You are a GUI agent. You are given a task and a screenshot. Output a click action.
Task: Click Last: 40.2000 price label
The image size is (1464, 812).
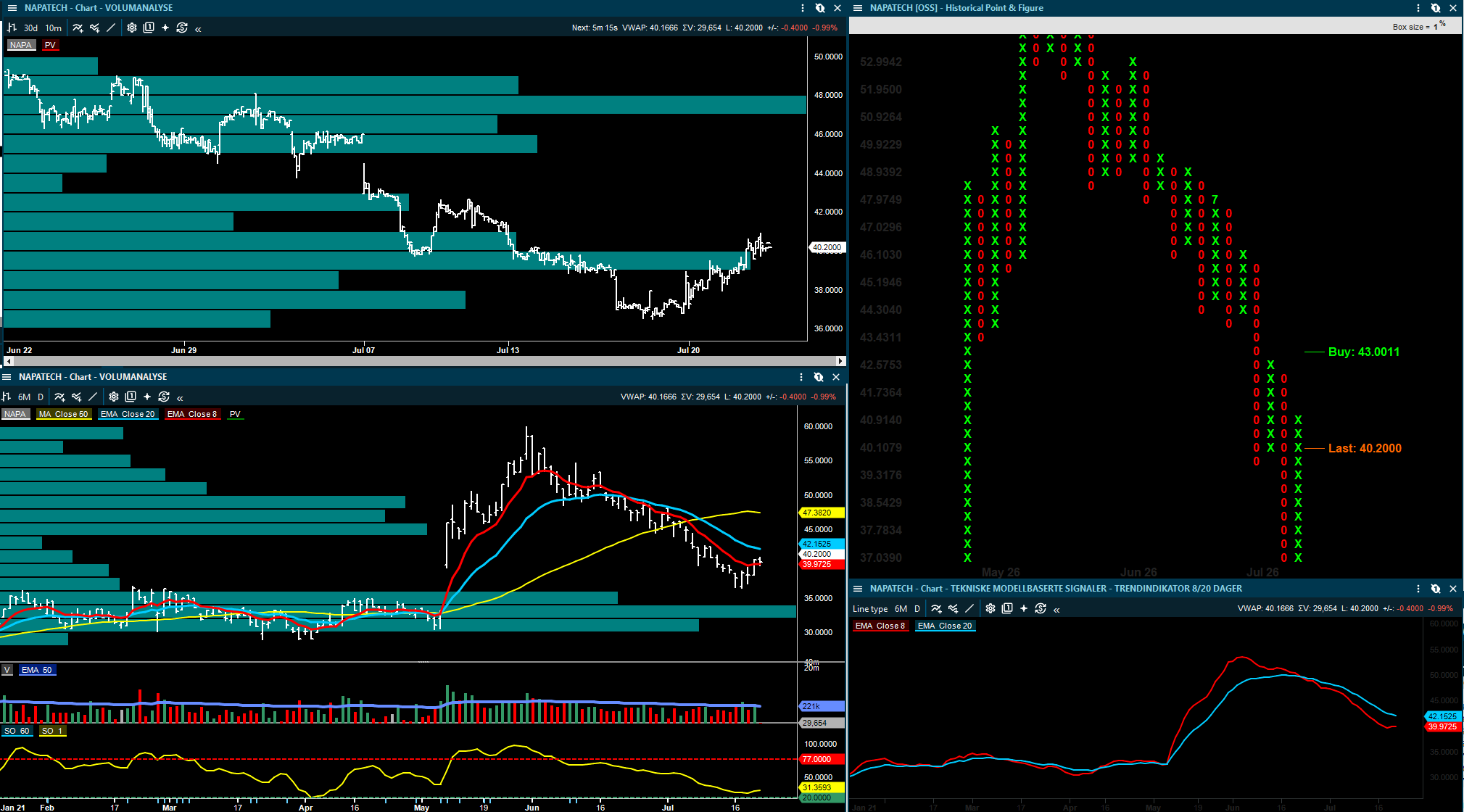[1365, 448]
